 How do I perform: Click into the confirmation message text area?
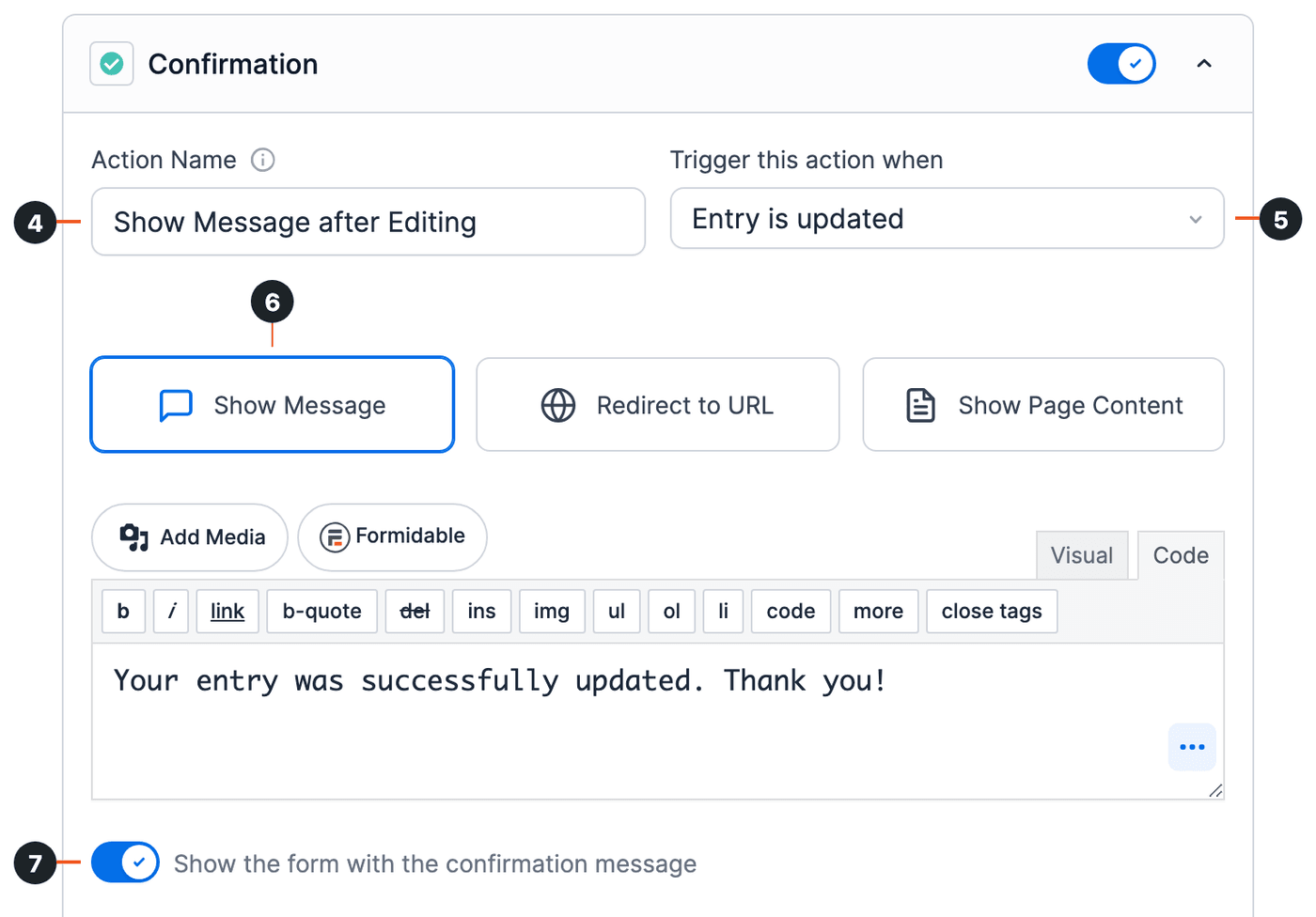click(x=658, y=722)
